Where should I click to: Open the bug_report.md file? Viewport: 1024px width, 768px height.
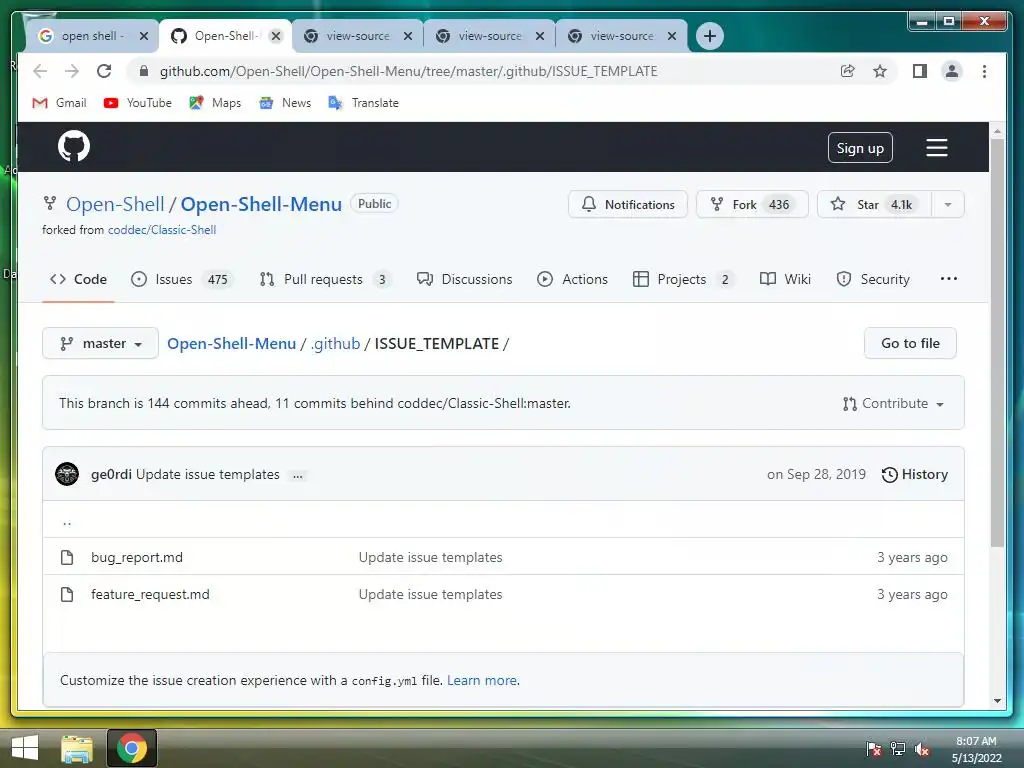(136, 557)
